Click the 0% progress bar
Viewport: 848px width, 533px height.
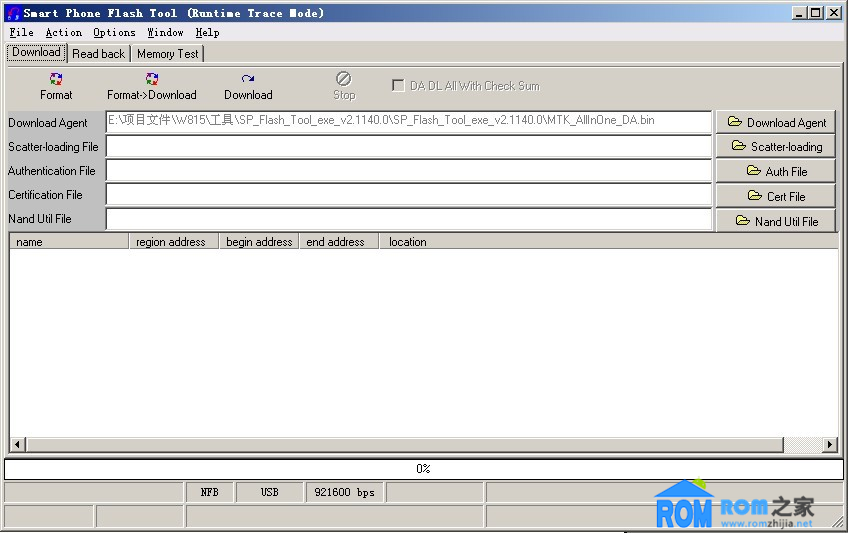click(x=423, y=469)
